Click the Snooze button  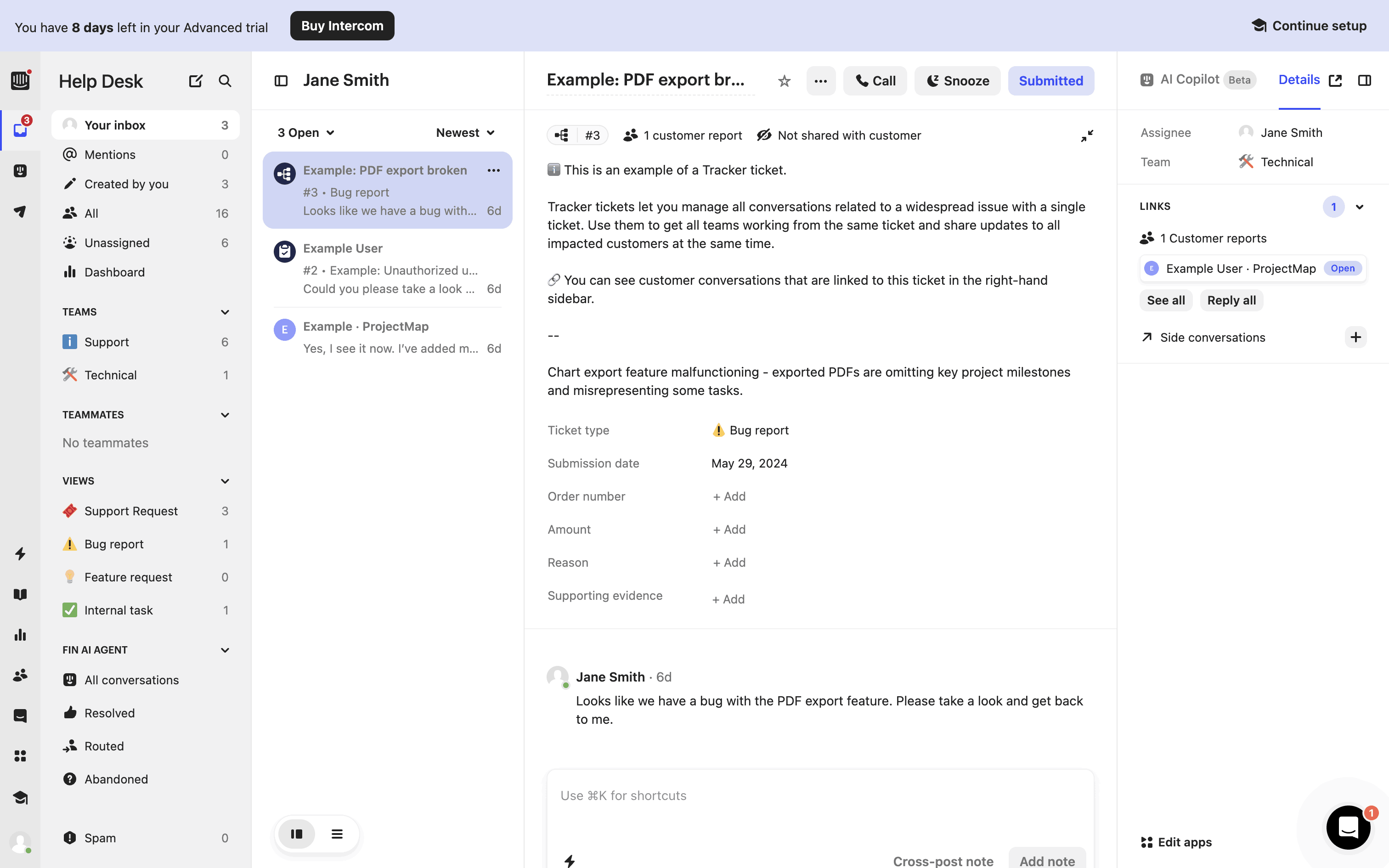point(957,81)
